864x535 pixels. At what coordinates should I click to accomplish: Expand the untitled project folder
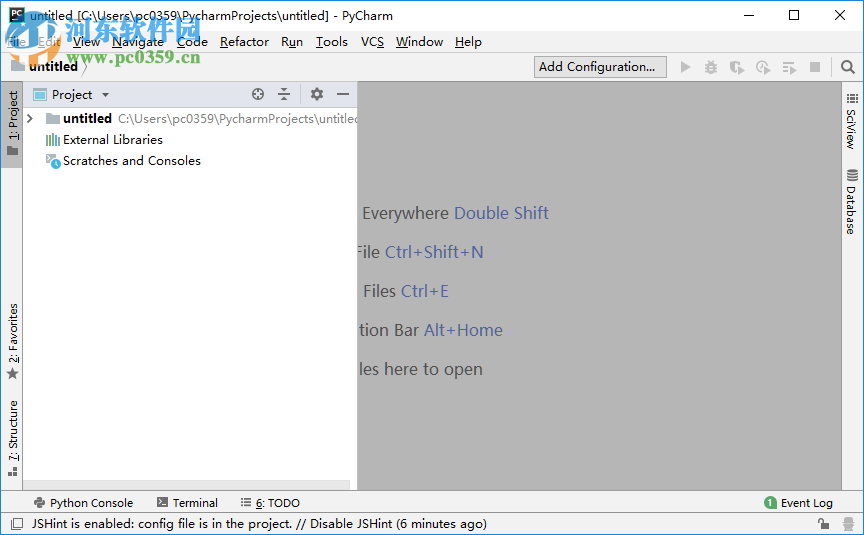[30, 118]
